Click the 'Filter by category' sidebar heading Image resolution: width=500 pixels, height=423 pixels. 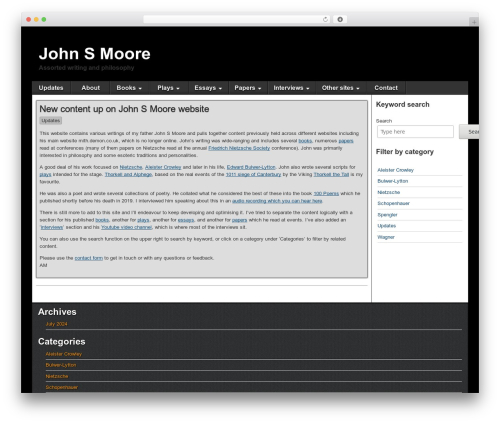[405, 152]
